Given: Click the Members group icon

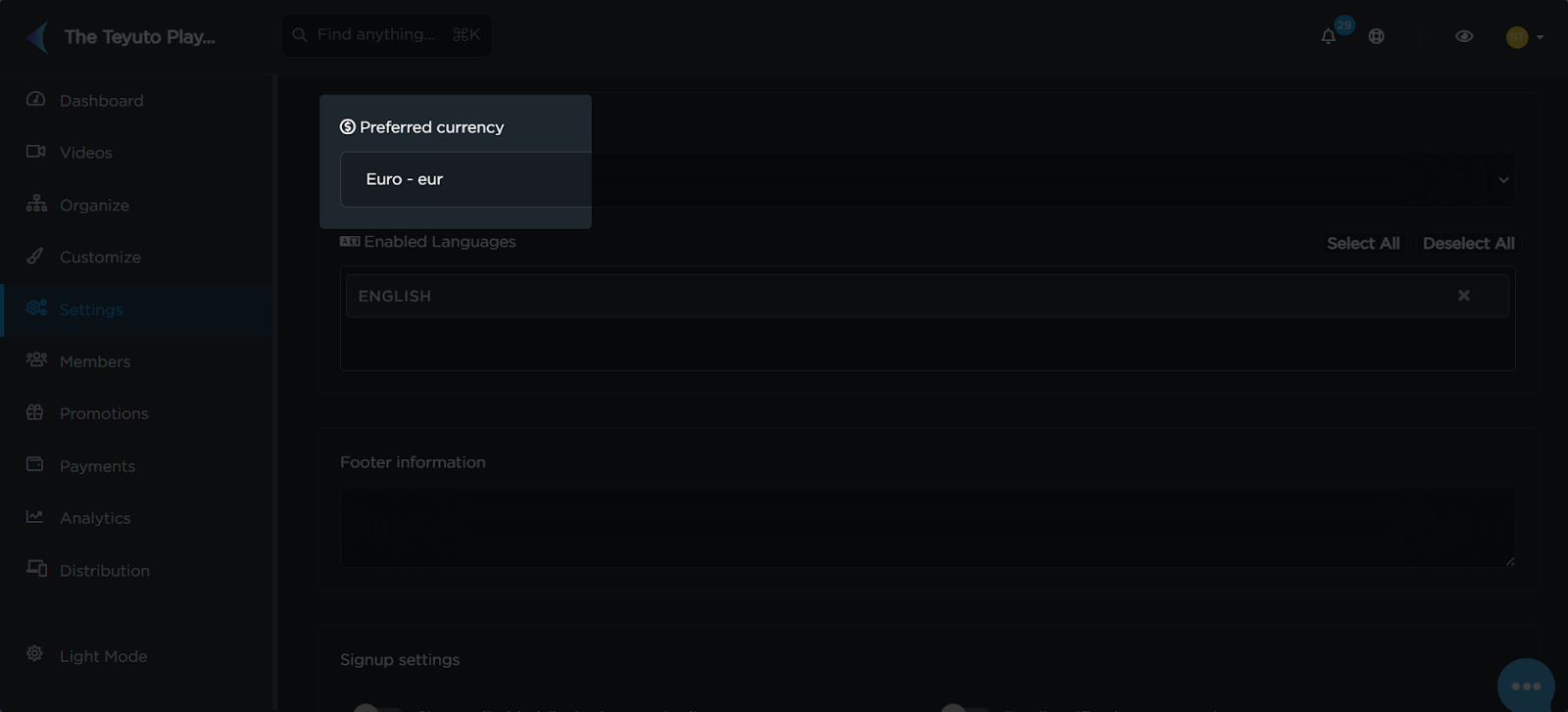Looking at the screenshot, I should pos(36,359).
